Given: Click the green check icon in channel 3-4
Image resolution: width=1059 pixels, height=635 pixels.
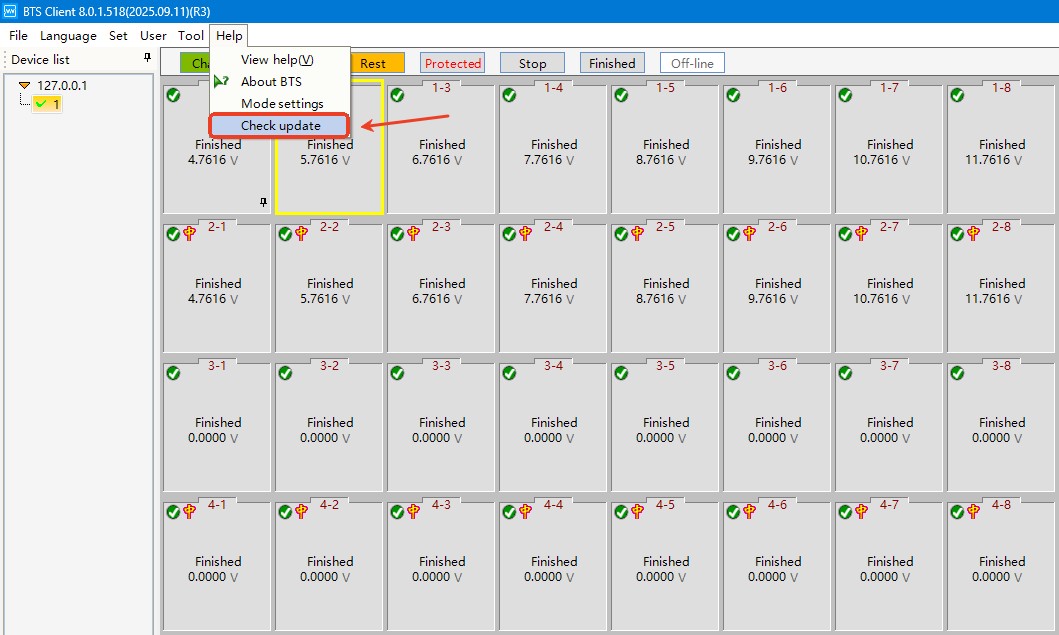Looking at the screenshot, I should tap(509, 373).
